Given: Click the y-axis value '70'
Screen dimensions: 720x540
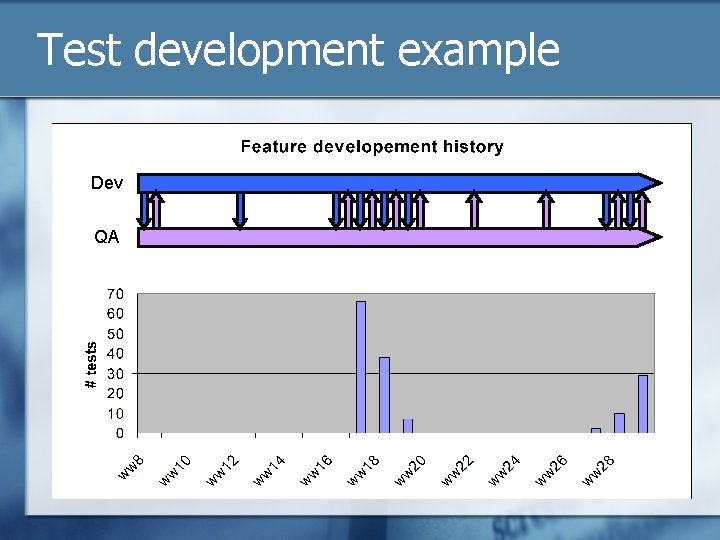Looking at the screenshot, I should point(115,294).
